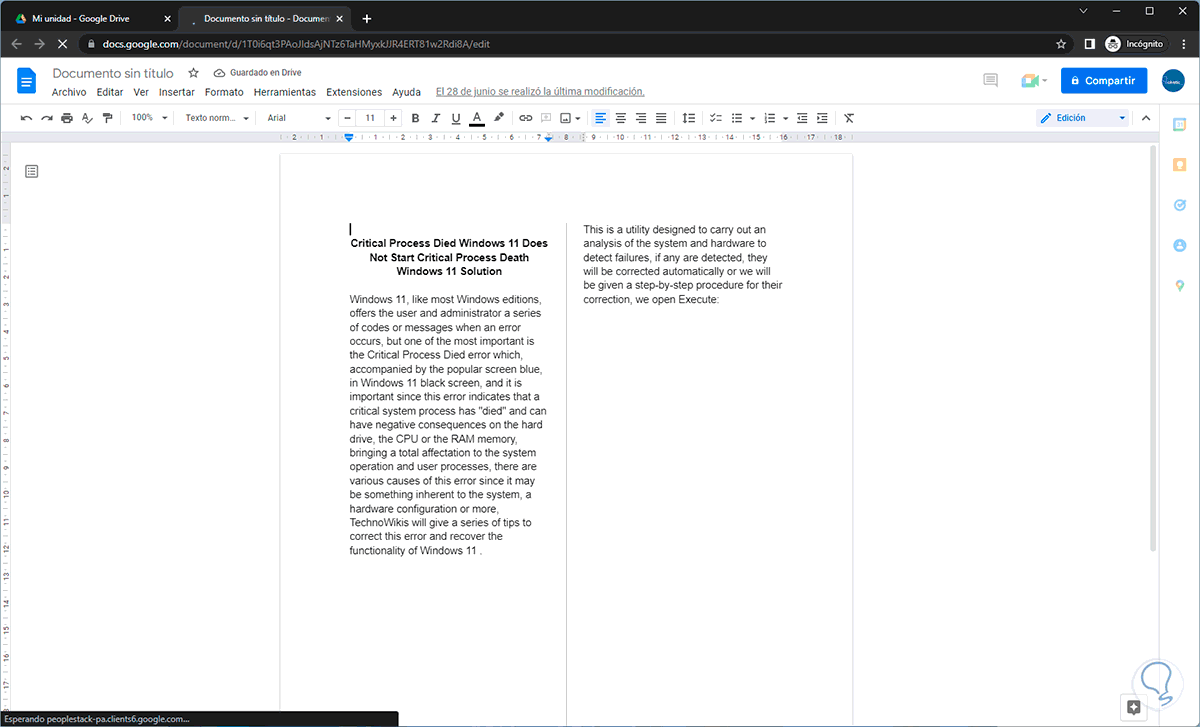Click the clear formatting icon
Screen dimensions: 1200x727
click(x=849, y=118)
